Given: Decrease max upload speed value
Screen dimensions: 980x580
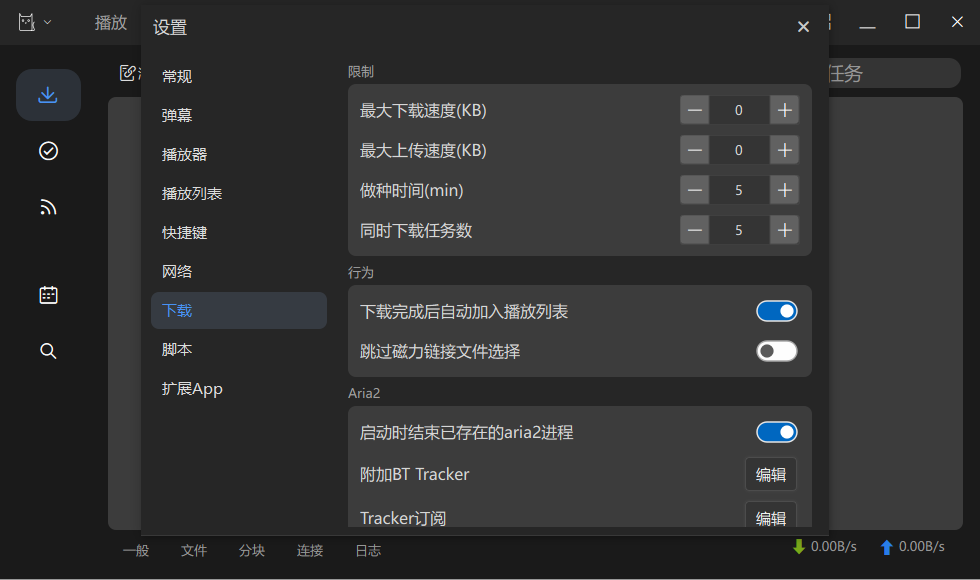Looking at the screenshot, I should (694, 151).
